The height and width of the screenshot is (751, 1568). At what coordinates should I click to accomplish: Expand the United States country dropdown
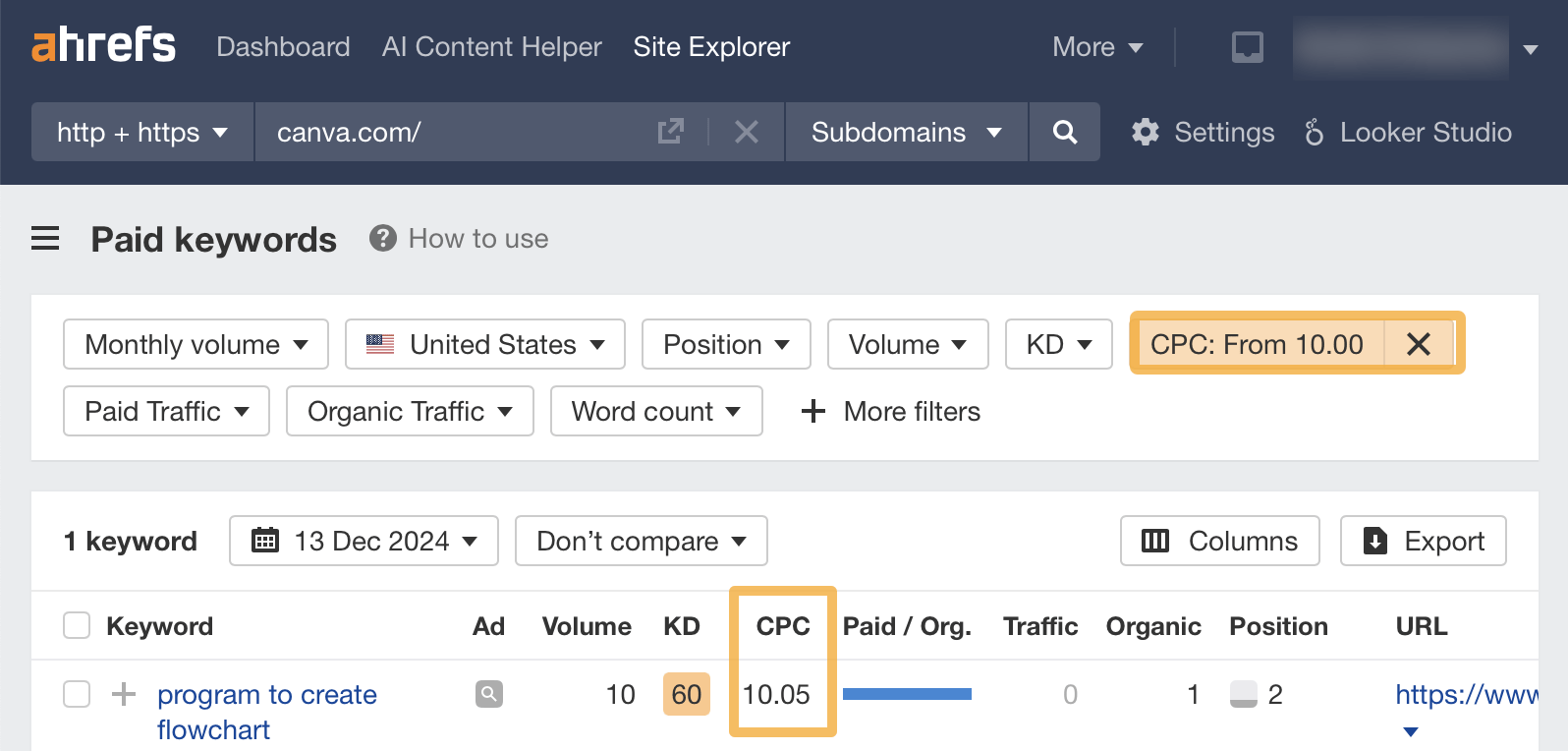point(485,344)
